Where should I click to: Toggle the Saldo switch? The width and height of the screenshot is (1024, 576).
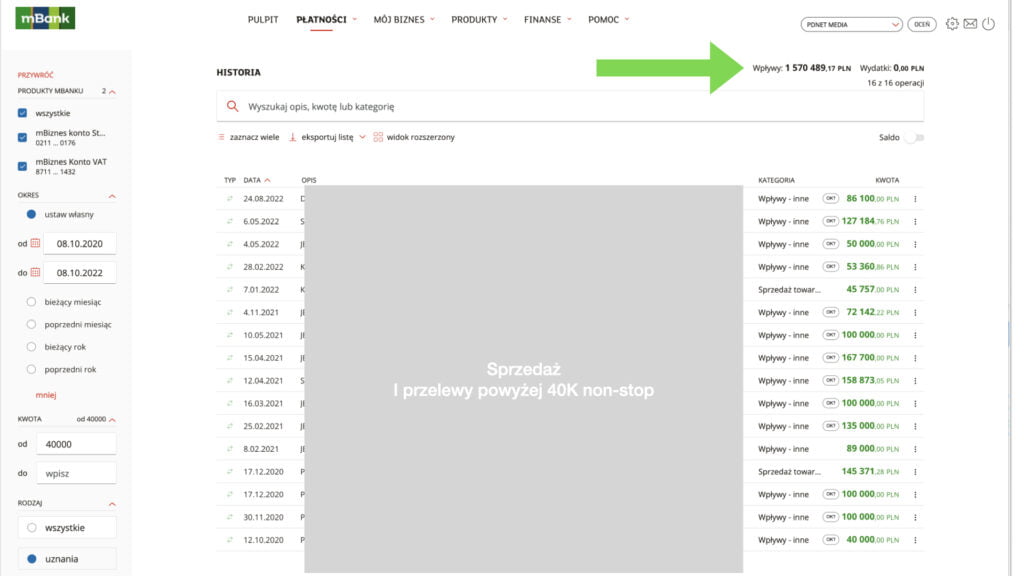[x=912, y=138]
